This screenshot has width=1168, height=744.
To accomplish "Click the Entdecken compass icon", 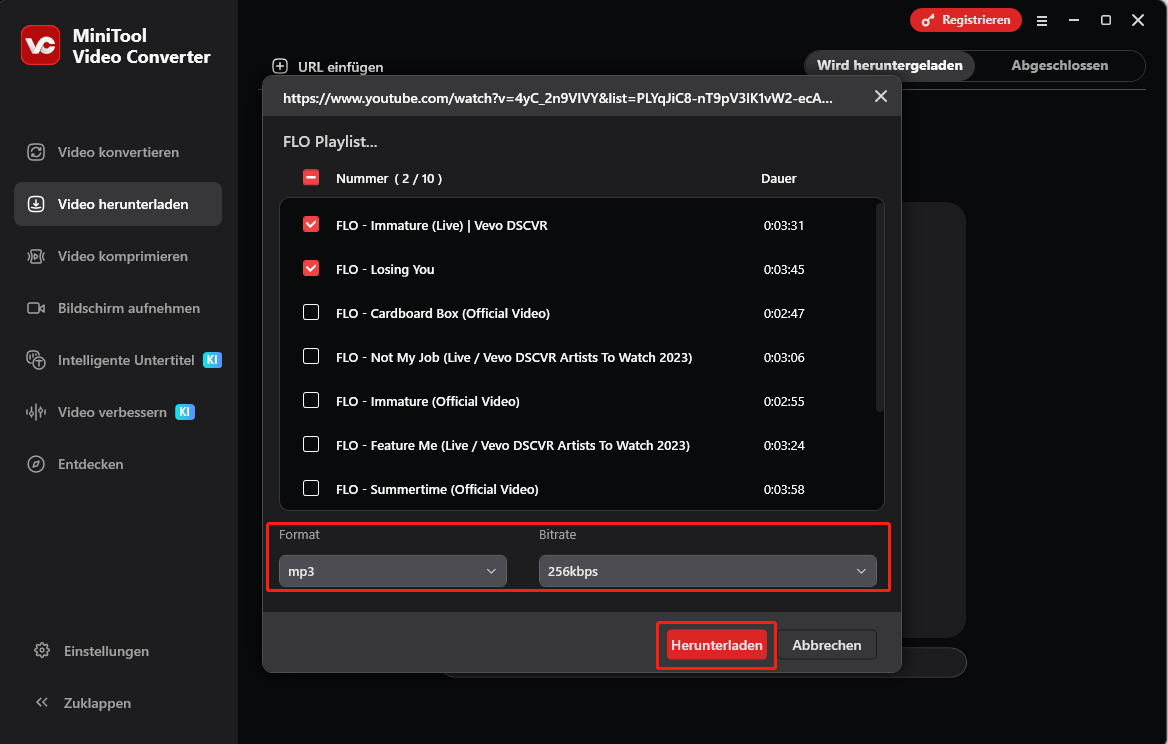I will 36,464.
